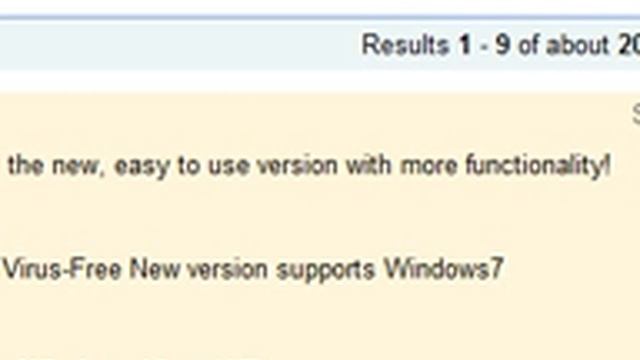Click the bold number 9 in results count
The width and height of the screenshot is (640, 360).
pos(502,45)
